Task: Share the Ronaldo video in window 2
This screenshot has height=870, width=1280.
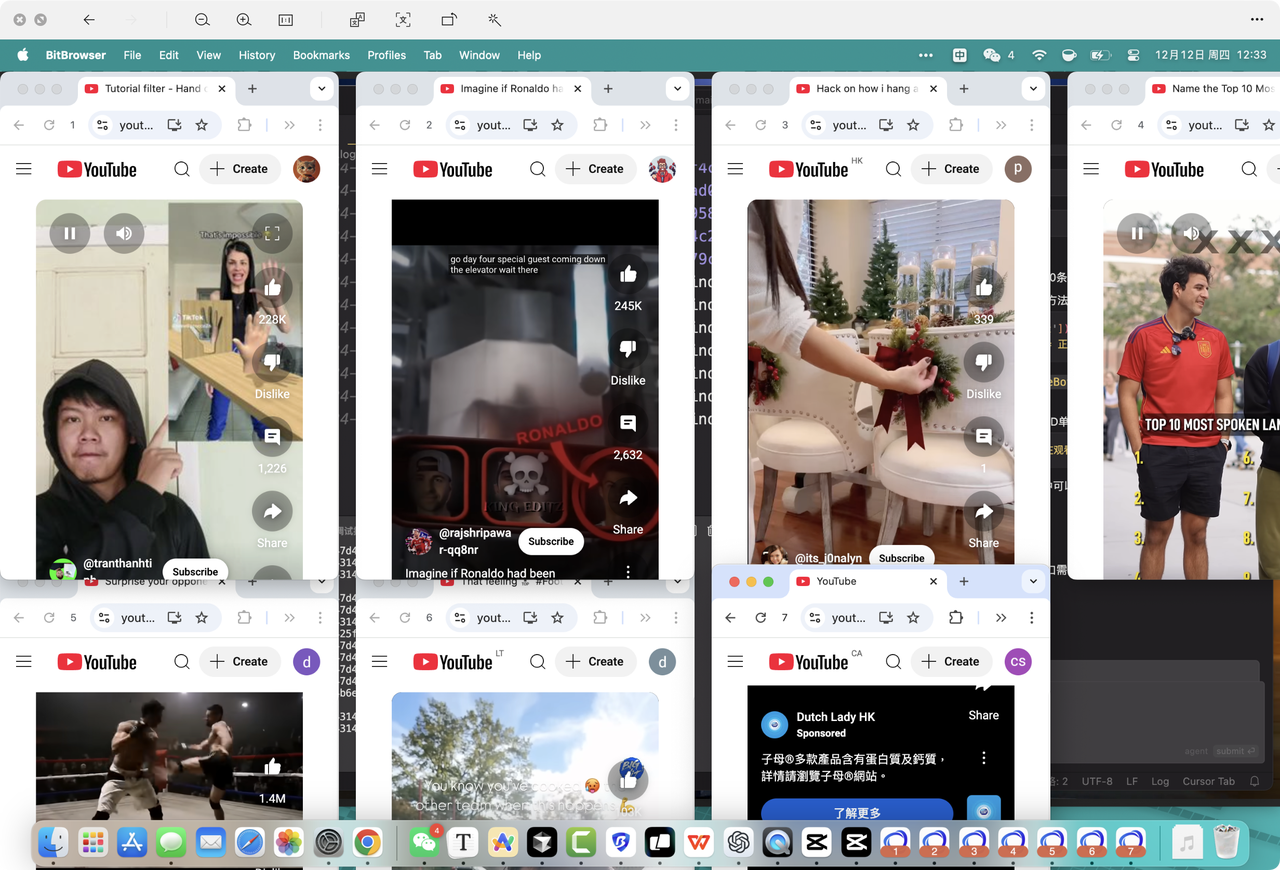Action: 628,498
